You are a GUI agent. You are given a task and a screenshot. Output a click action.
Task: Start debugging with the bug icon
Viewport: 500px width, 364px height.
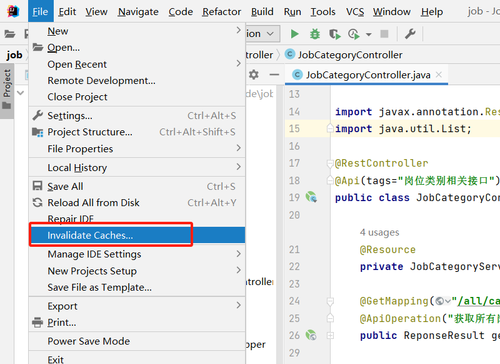315,34
